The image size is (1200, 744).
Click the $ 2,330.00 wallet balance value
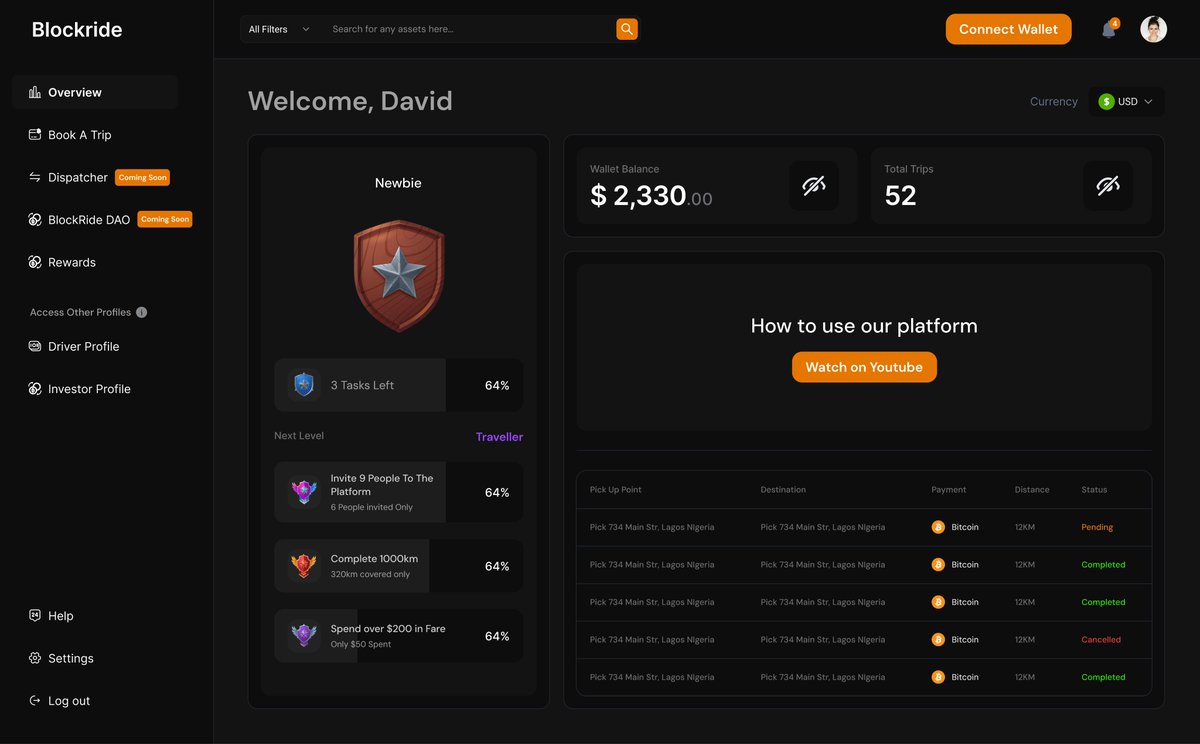click(651, 196)
